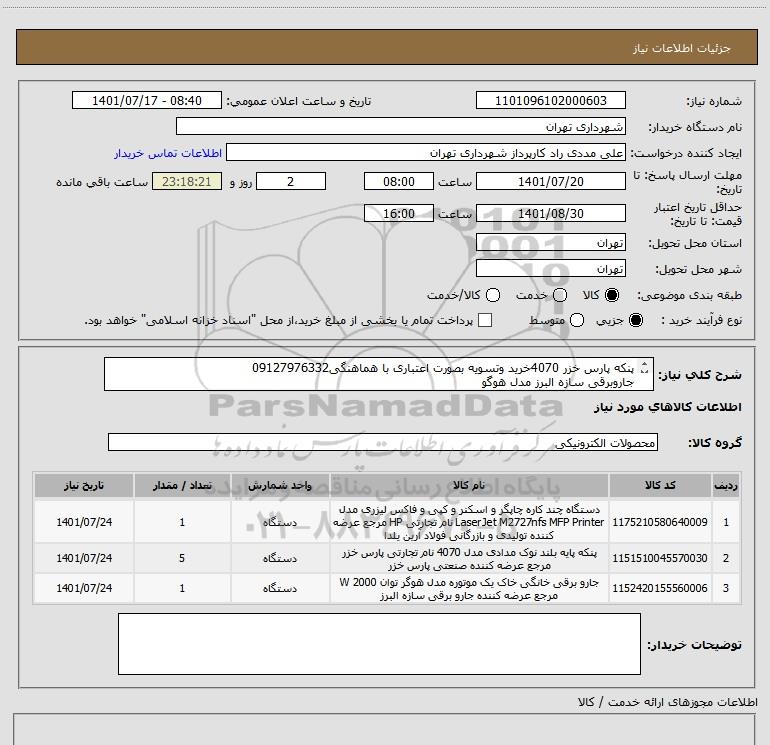Click the اطلاعات مجوزهای ارائه خدمت / کالا heading
The image size is (770, 745).
tap(667, 702)
